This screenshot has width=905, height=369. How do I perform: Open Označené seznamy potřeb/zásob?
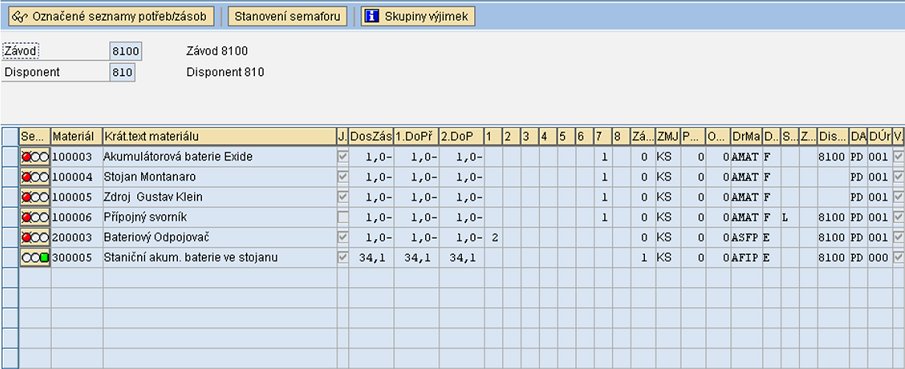[111, 16]
